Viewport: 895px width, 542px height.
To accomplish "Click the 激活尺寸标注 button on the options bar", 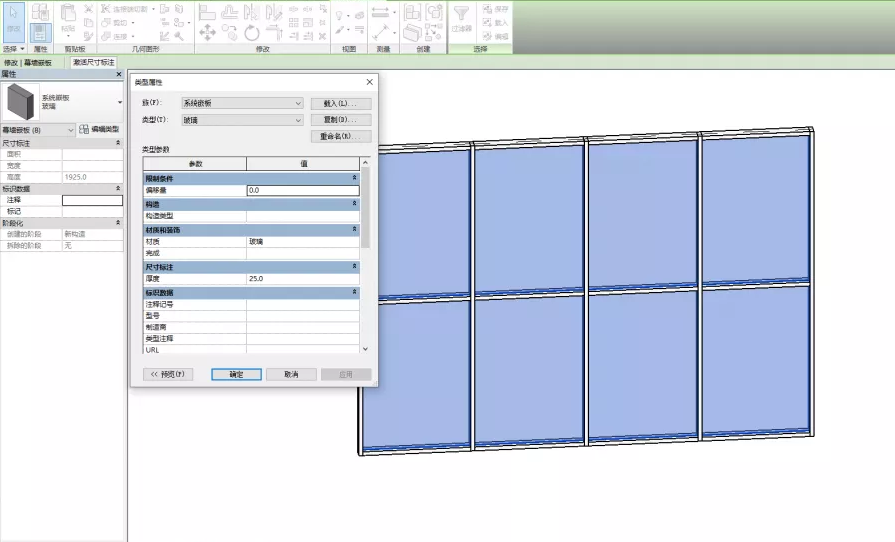I will (x=93, y=62).
